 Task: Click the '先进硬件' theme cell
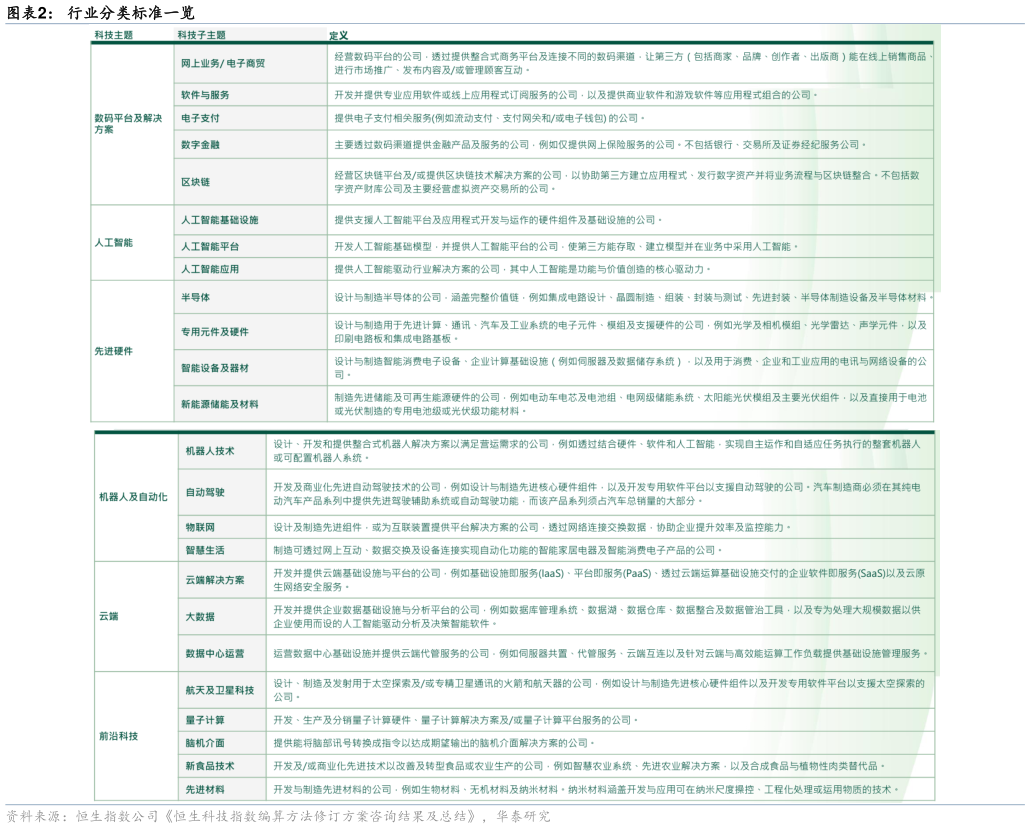pos(132,351)
